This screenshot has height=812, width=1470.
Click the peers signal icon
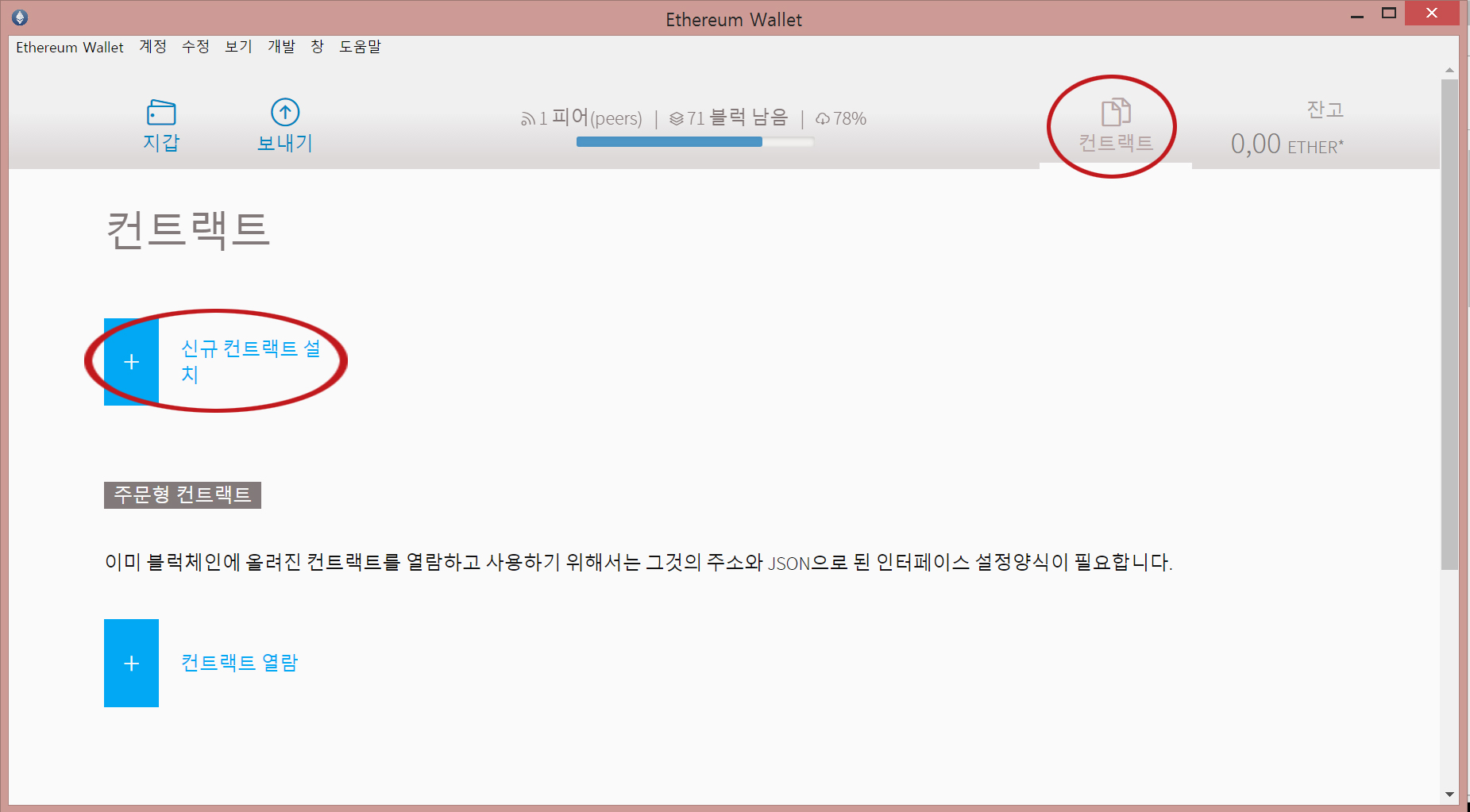point(527,117)
